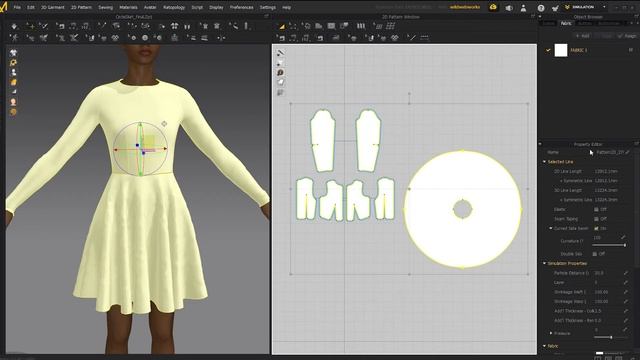
Task: Open the Preferences menu
Action: coord(242,7)
